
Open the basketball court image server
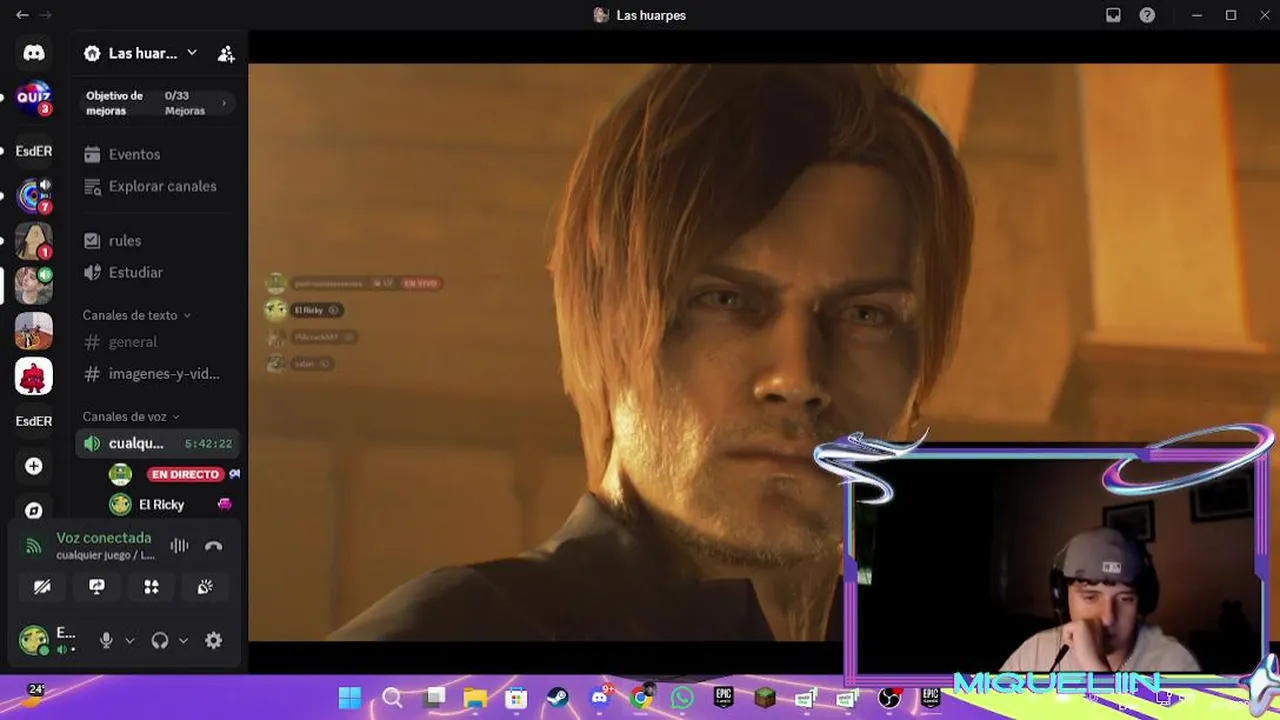[x=34, y=331]
